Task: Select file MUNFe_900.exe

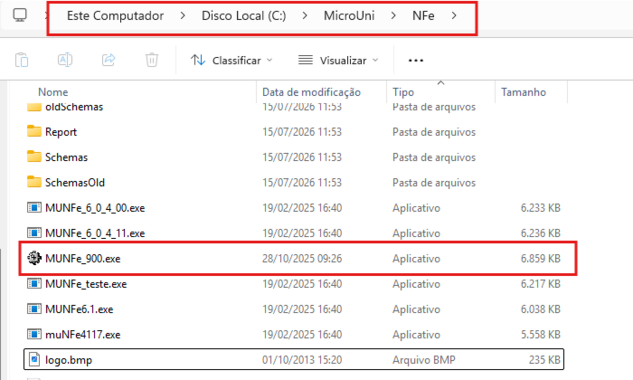Action: pos(83,258)
